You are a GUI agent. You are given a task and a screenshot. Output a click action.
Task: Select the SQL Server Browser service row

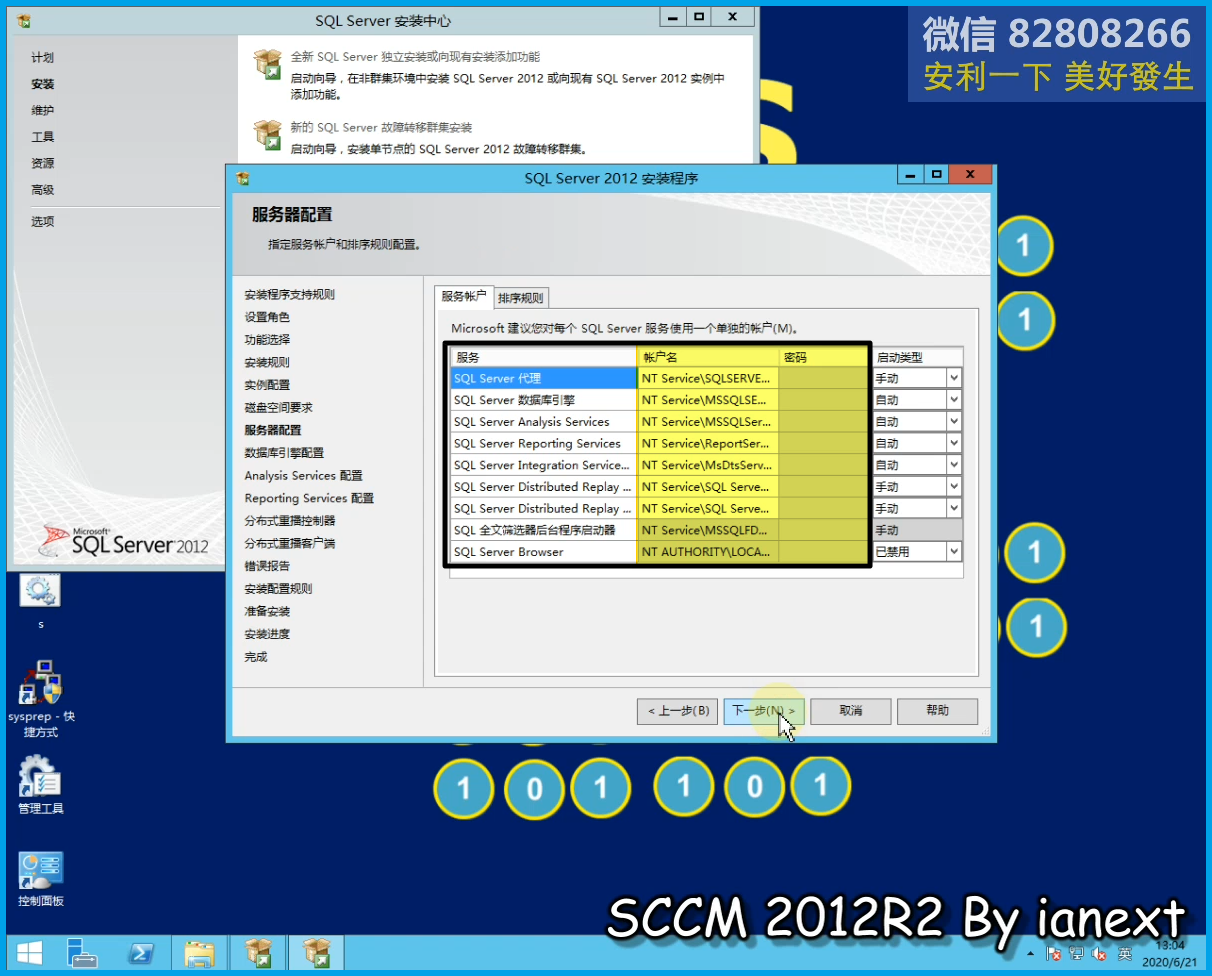point(543,552)
